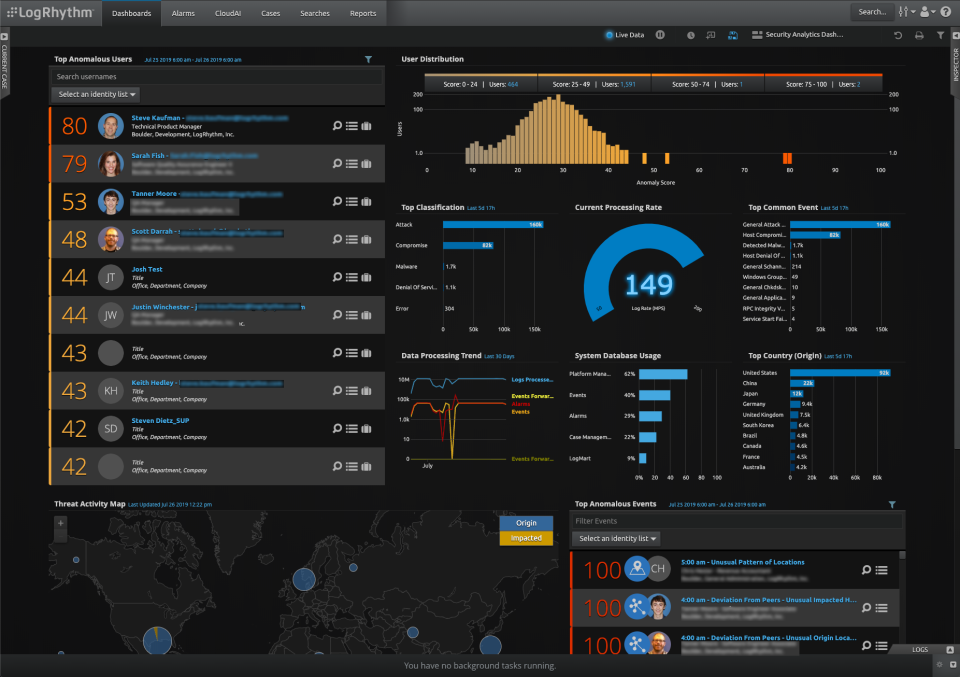Go to the Cases tab
The width and height of the screenshot is (960, 677).
tap(271, 13)
